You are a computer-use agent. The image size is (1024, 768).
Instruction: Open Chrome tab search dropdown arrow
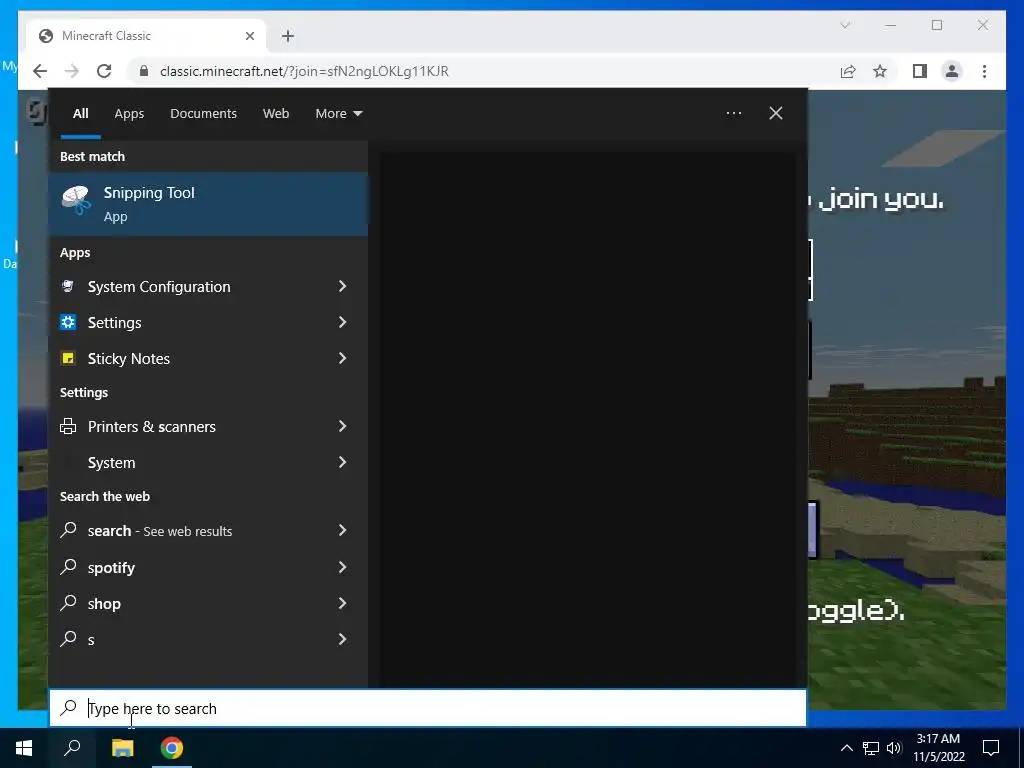click(x=844, y=25)
